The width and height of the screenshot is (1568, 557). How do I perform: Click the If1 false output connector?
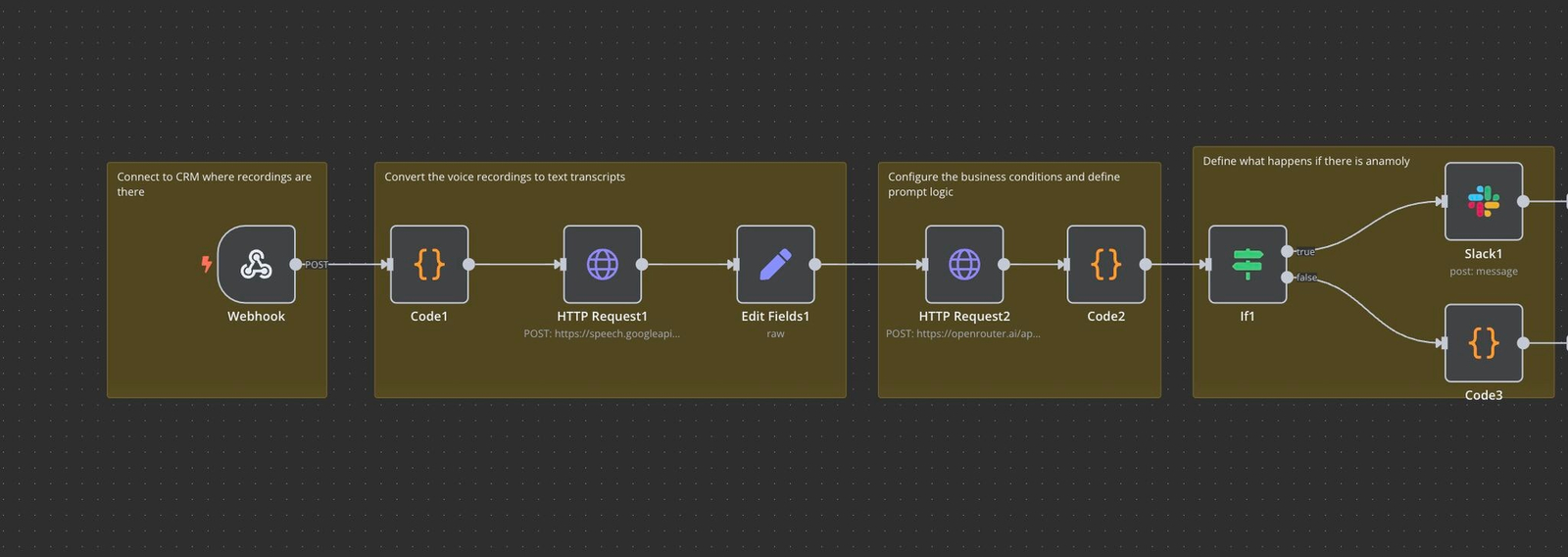coord(1287,278)
